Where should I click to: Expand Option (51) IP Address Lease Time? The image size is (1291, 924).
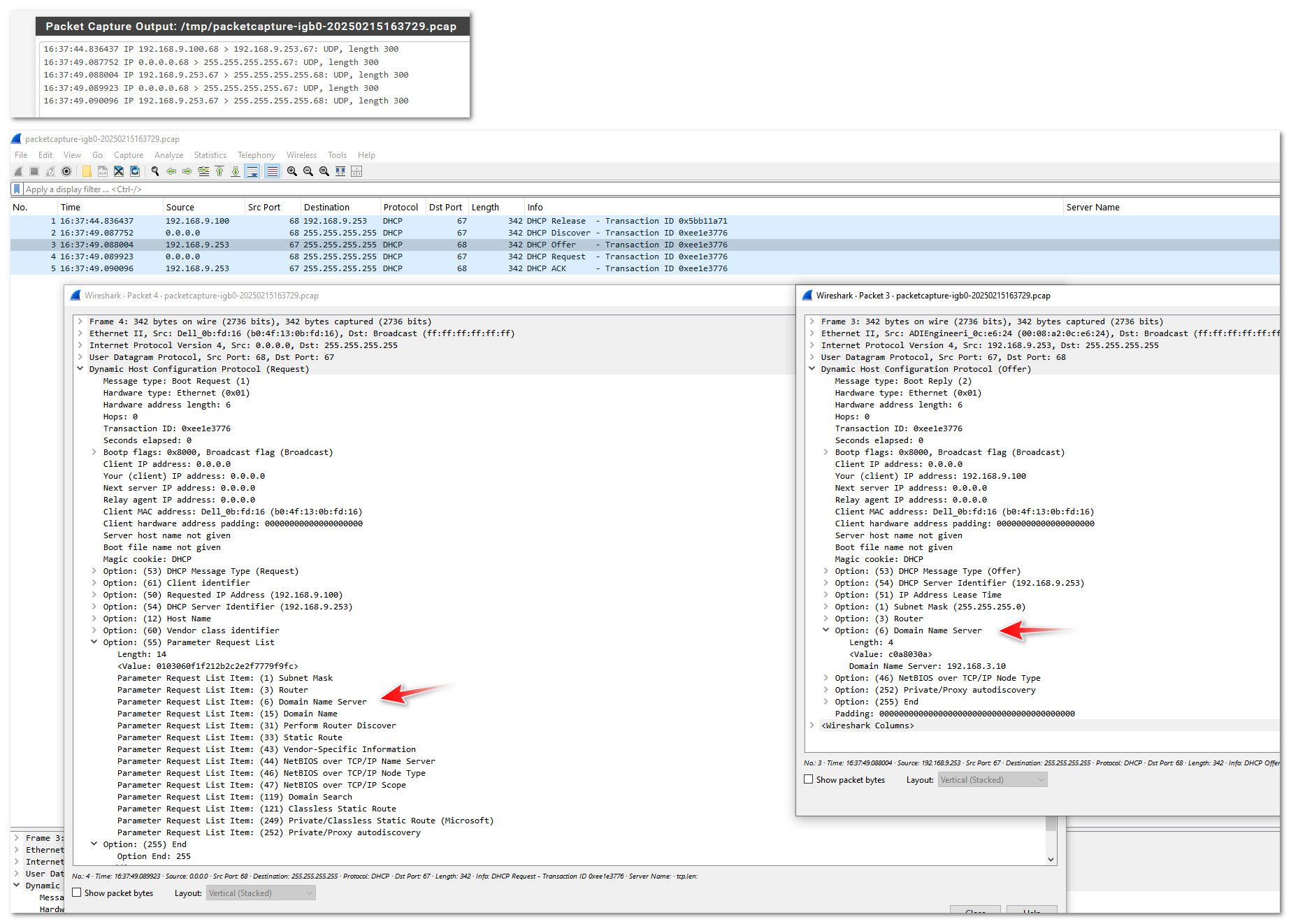(826, 595)
